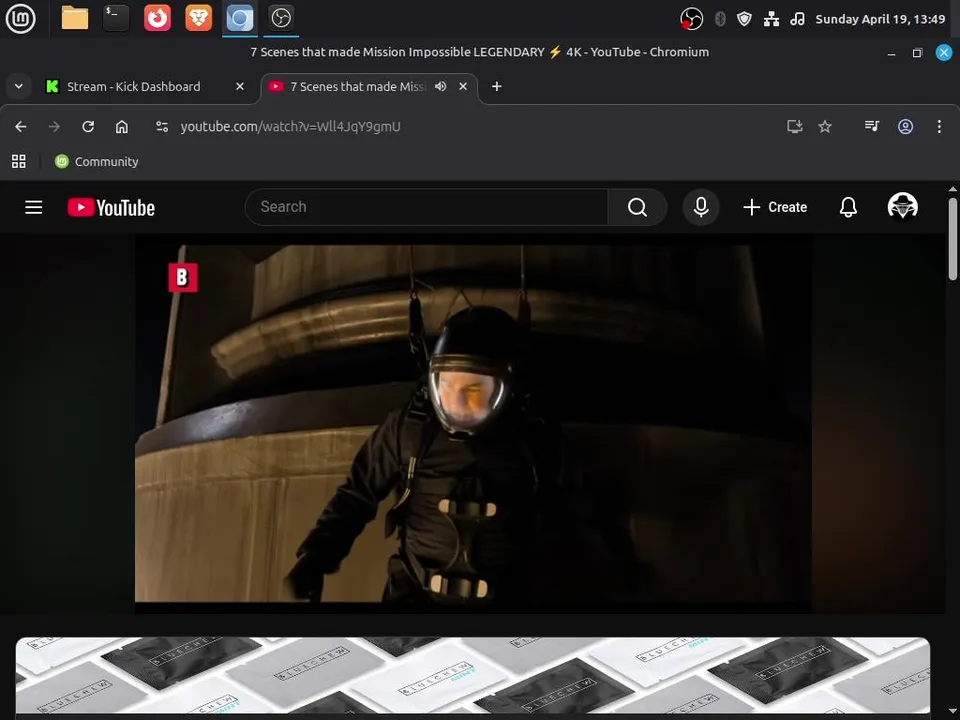Go back to the previous page
The image size is (960, 720).
(x=21, y=127)
